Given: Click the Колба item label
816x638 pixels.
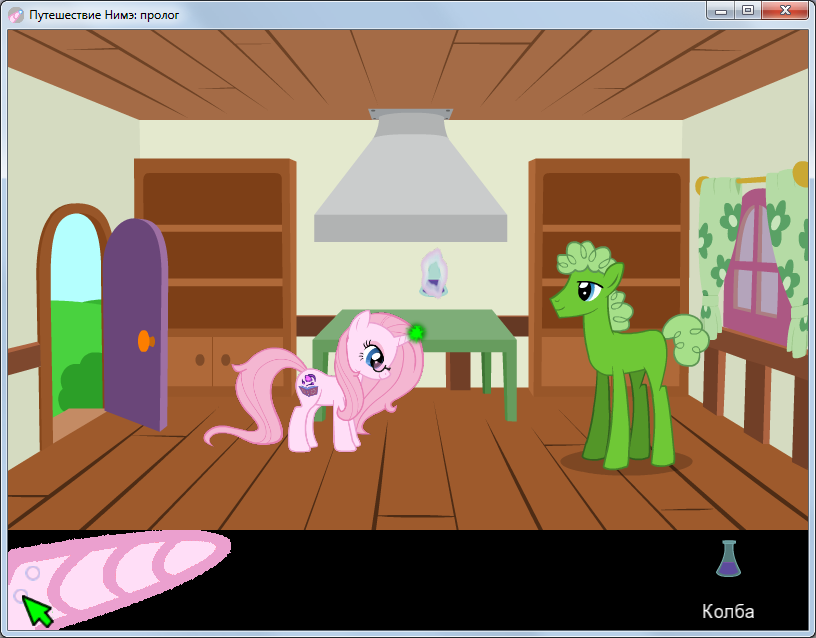Looking at the screenshot, I should coord(728,611).
